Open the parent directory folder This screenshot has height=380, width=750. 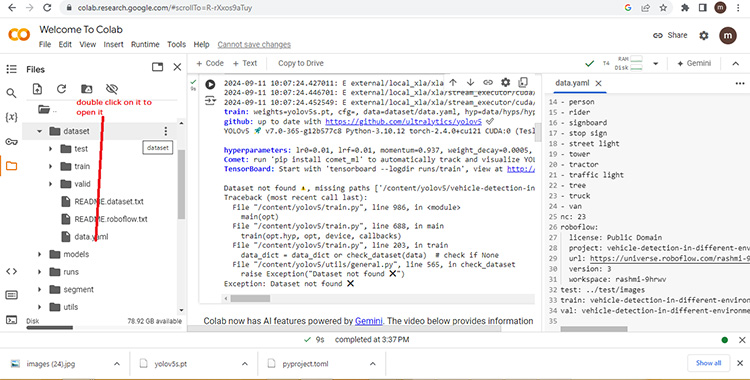tap(44, 110)
